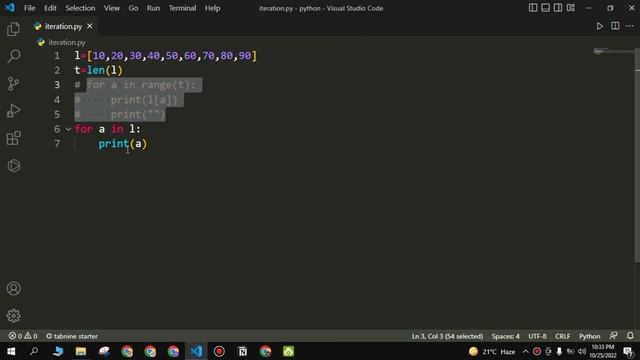
Task: Open the Run menu
Action: [153, 8]
